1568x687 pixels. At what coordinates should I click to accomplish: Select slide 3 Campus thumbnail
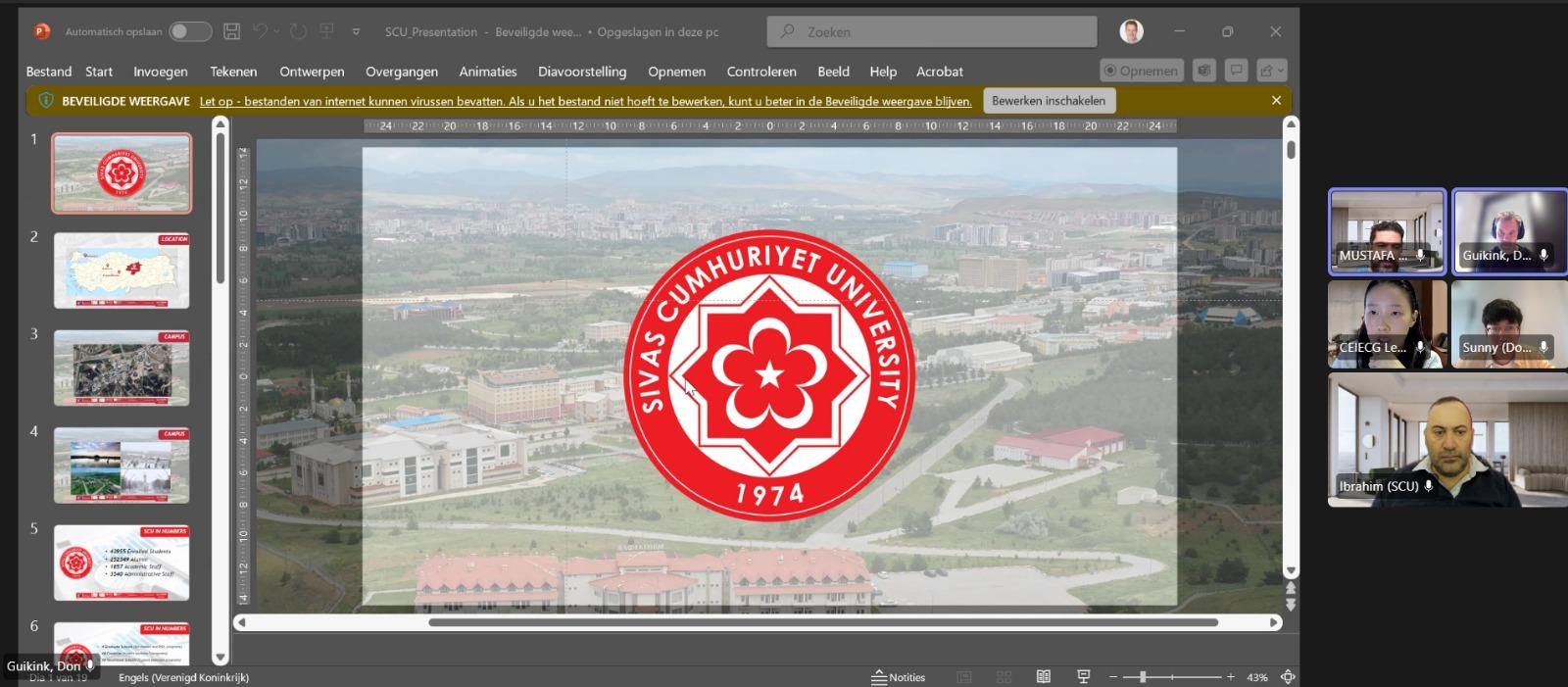click(122, 368)
